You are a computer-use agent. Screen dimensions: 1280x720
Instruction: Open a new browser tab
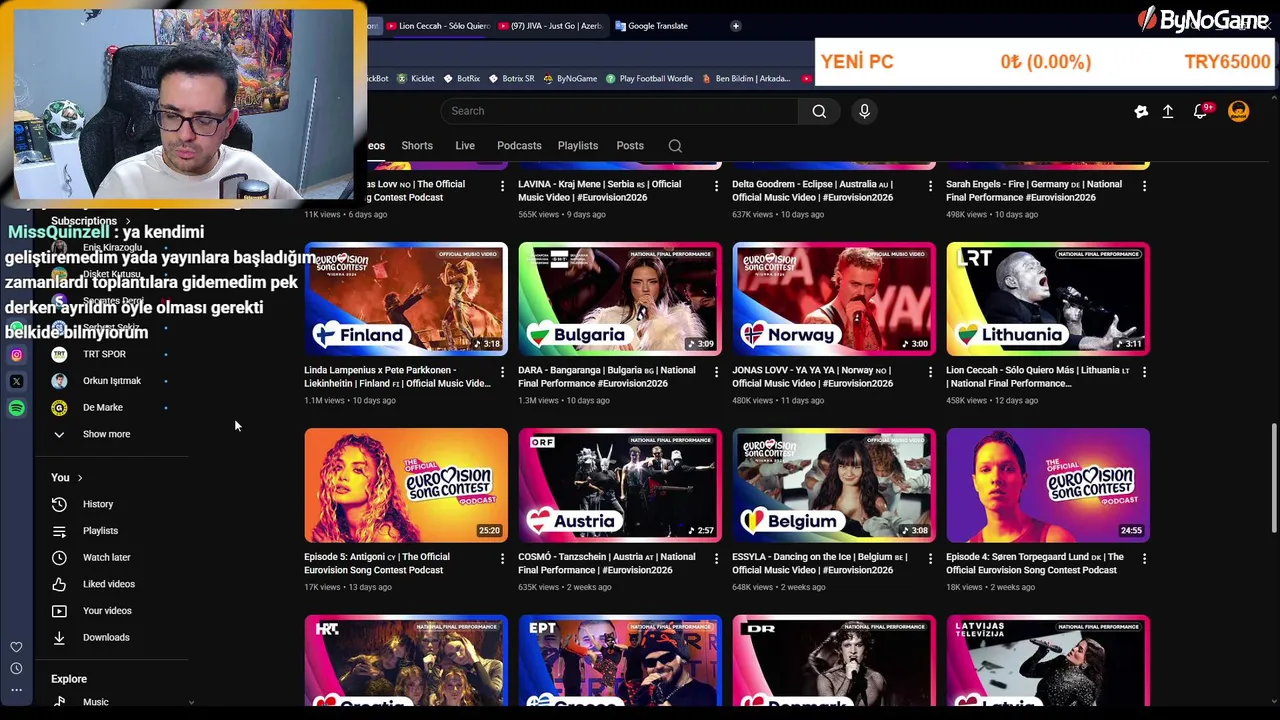click(735, 26)
